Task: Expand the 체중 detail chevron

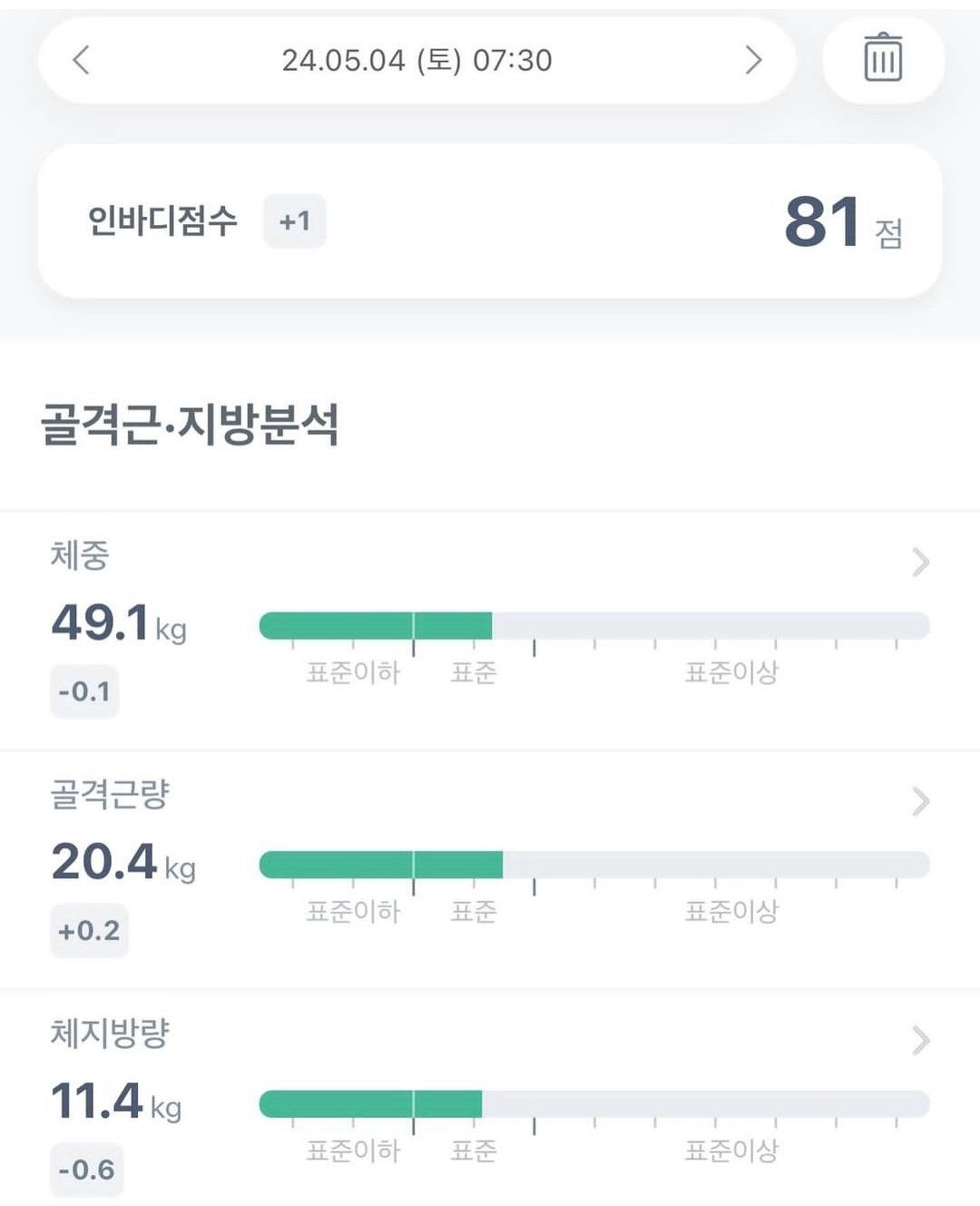Action: tap(920, 563)
